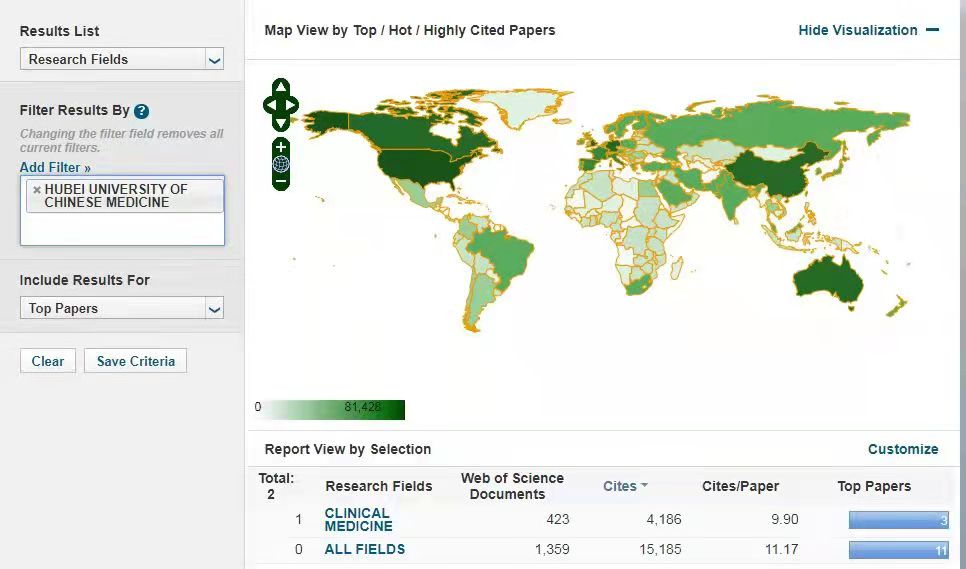Pan the map up
This screenshot has width=966, height=569.
pyautogui.click(x=281, y=87)
